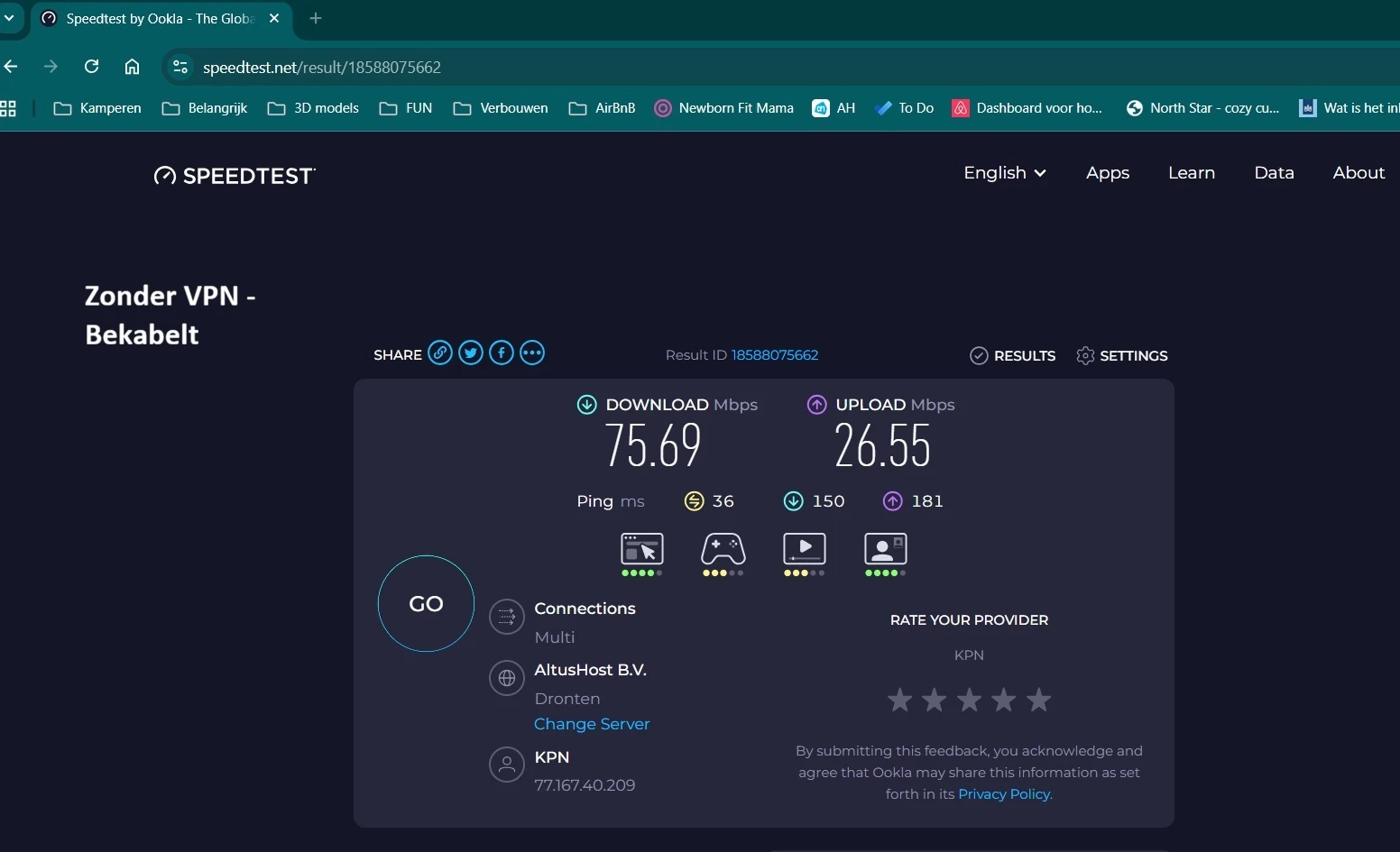Open more share options ellipsis icon
Image resolution: width=1400 pixels, height=852 pixels.
click(x=532, y=353)
